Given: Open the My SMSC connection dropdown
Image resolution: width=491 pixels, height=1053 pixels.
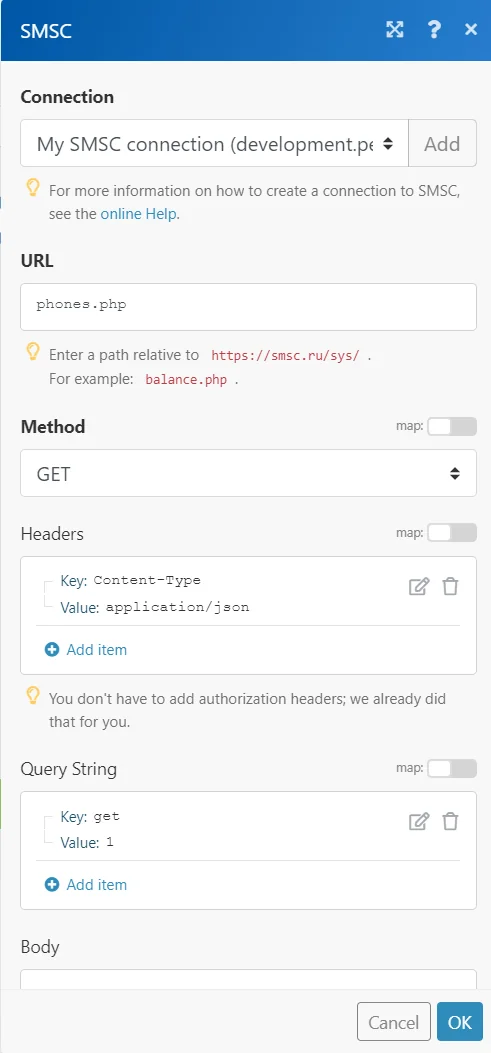Looking at the screenshot, I should [214, 143].
